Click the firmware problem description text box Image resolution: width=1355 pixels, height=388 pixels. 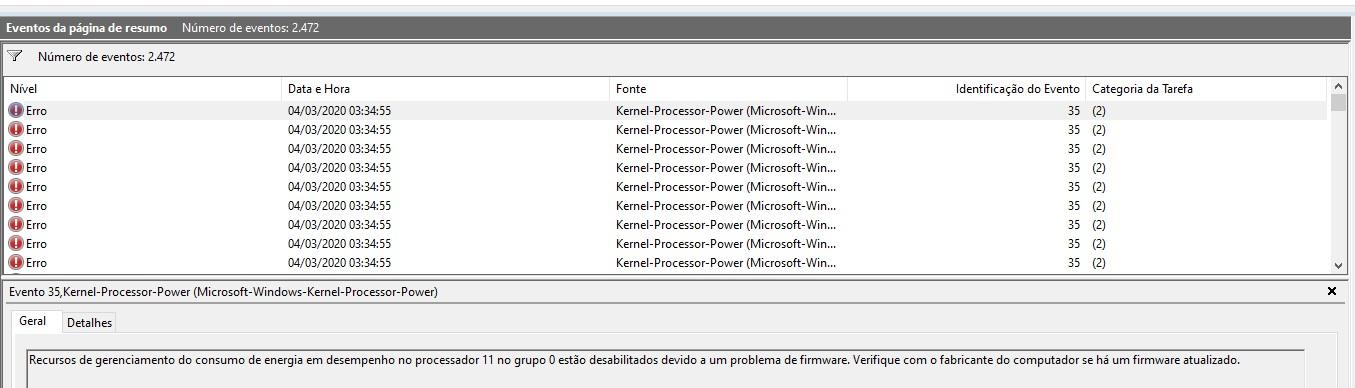[x=666, y=368]
